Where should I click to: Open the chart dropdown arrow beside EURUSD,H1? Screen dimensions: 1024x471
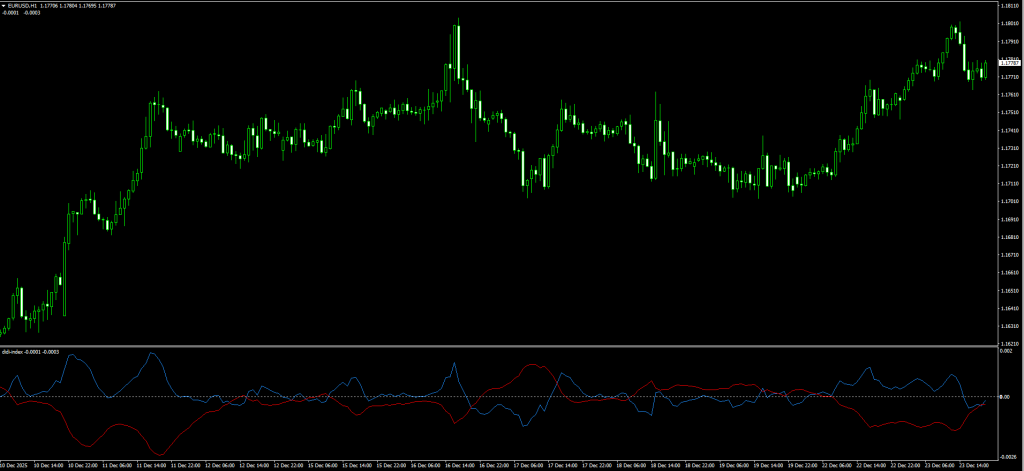pos(5,5)
